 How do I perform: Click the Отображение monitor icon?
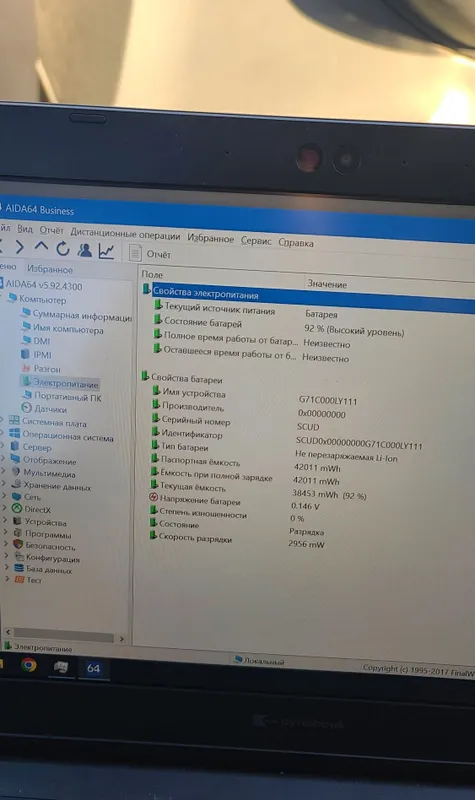coord(15,459)
